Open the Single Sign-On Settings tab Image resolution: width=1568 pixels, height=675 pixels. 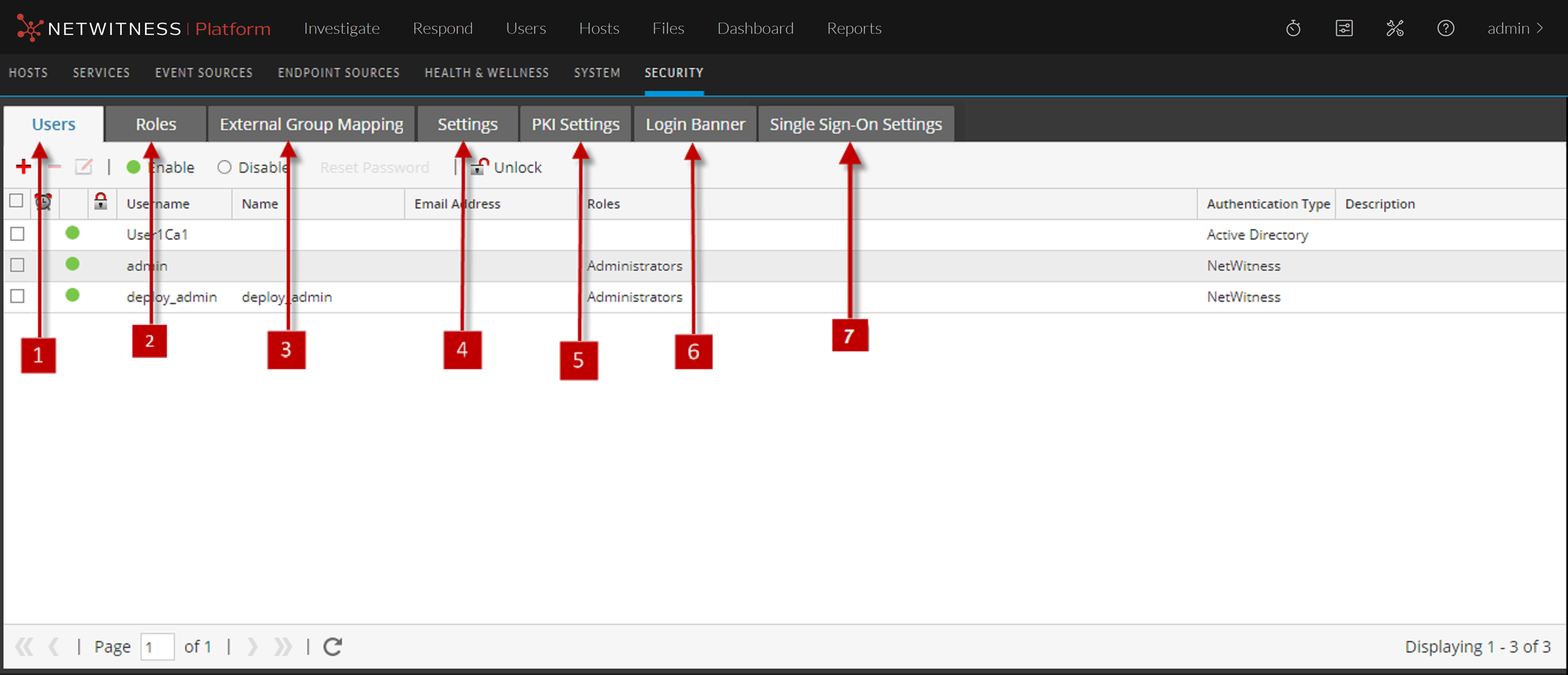pos(855,124)
